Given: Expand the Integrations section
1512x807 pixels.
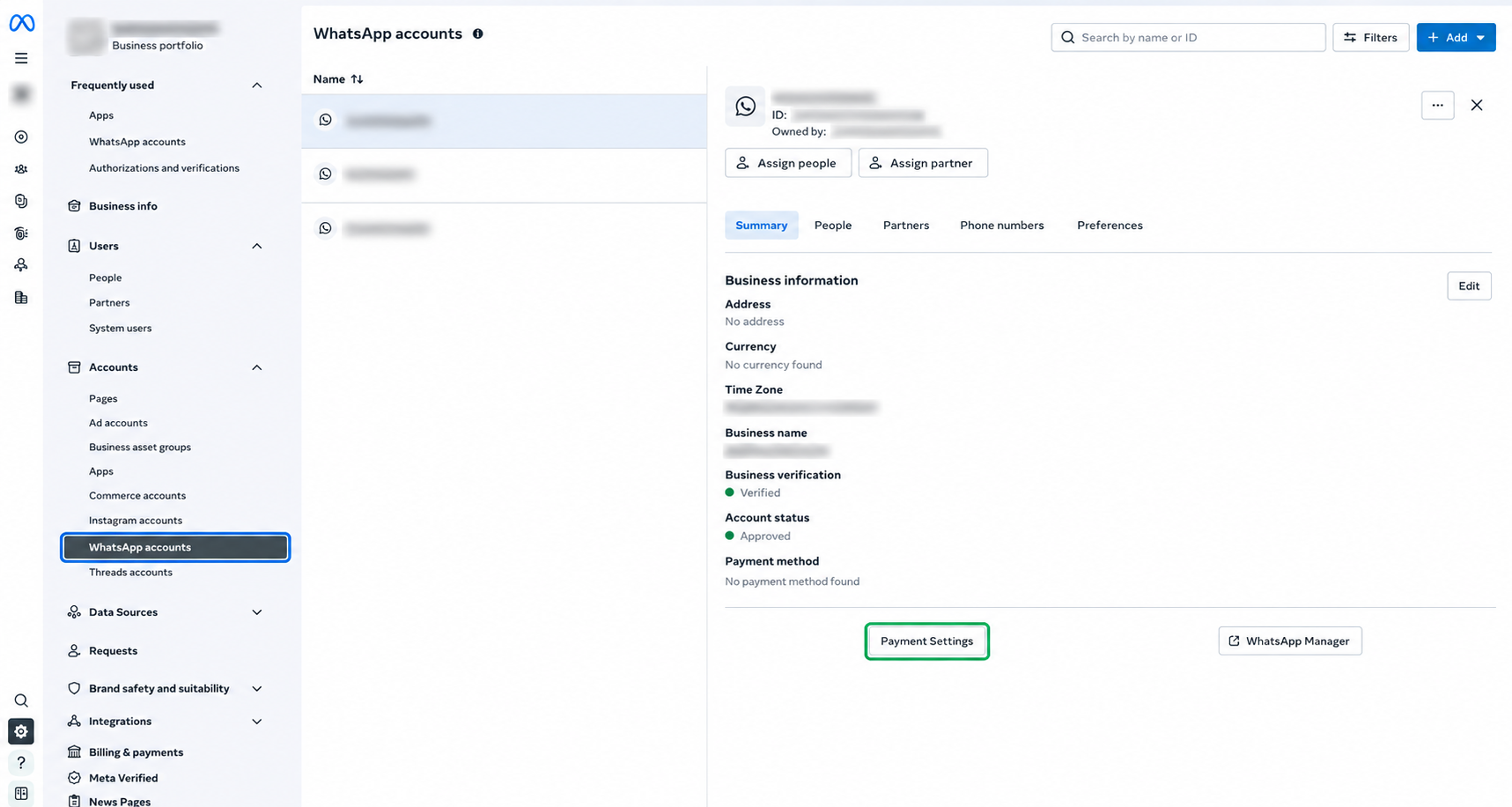Looking at the screenshot, I should (x=257, y=722).
